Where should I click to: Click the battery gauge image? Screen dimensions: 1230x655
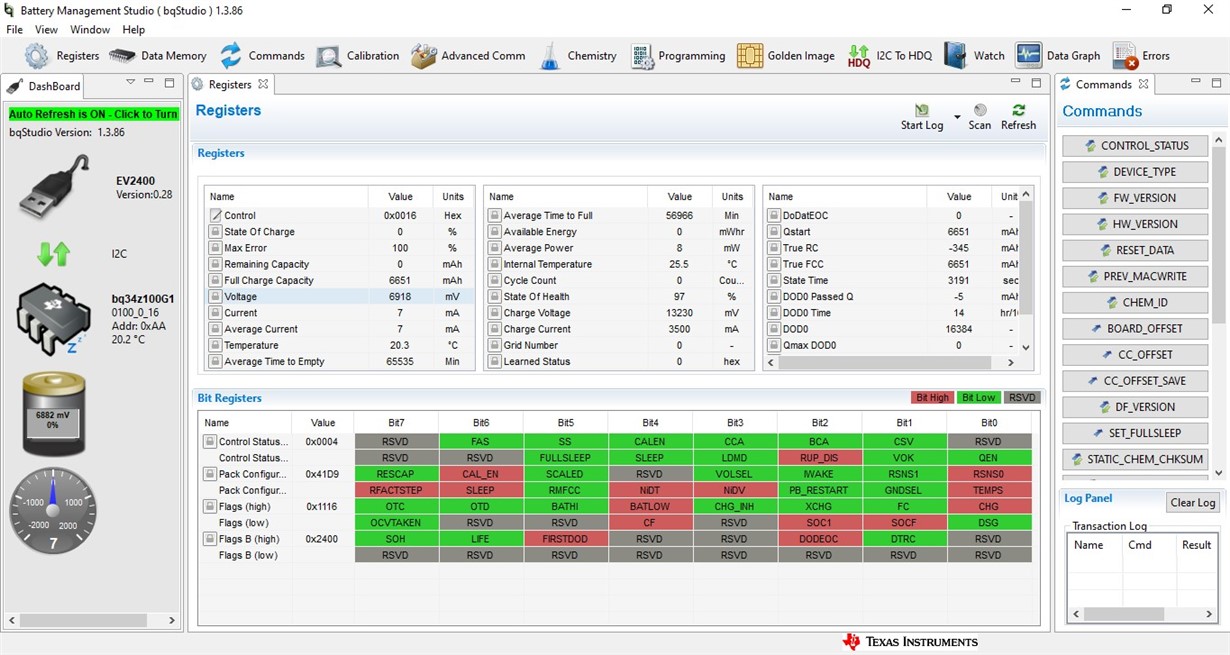click(54, 415)
